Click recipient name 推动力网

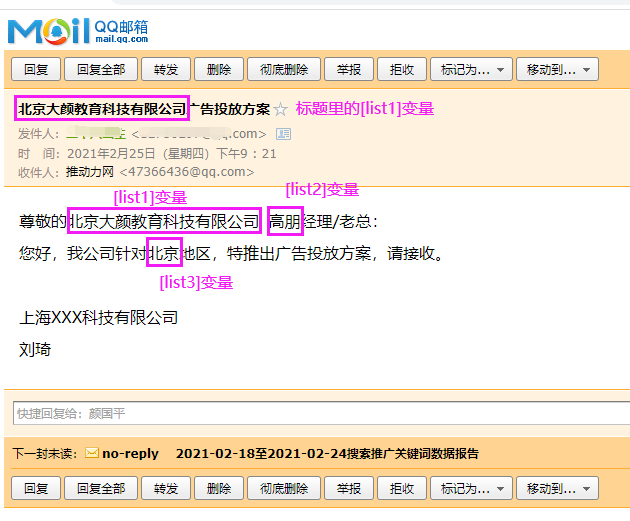(90, 172)
